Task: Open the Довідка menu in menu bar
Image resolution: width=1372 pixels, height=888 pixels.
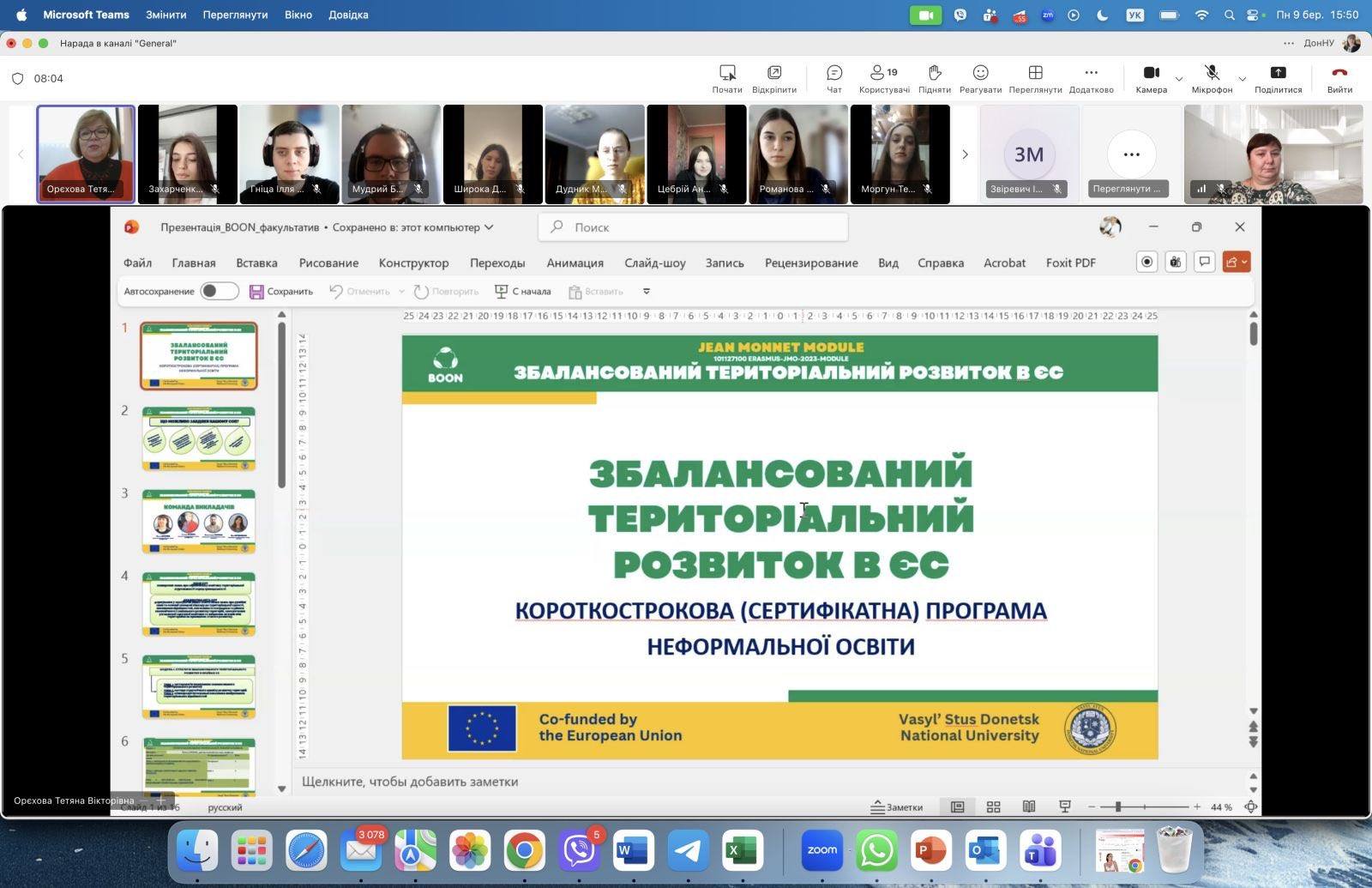Action: (x=348, y=15)
